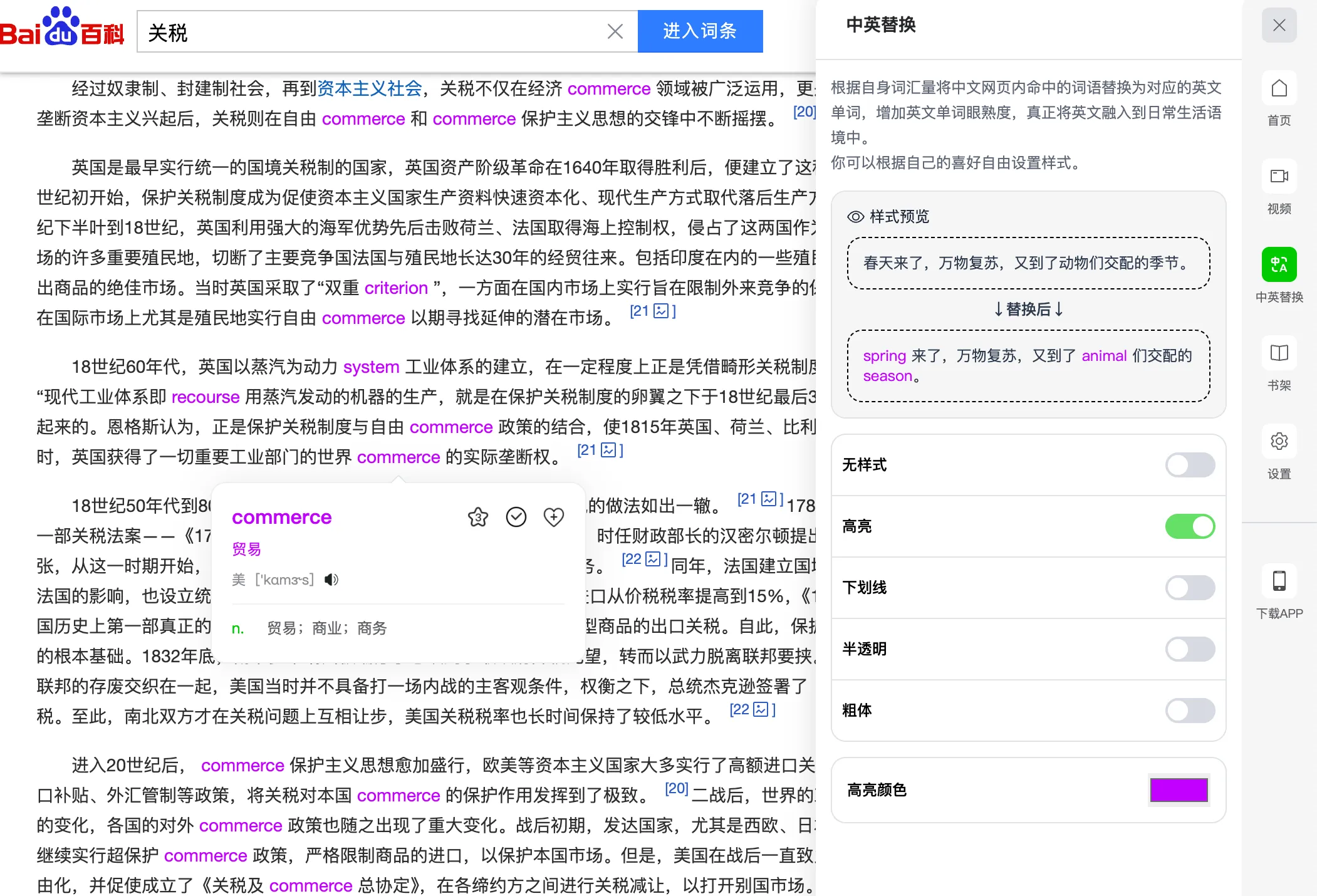1317x896 pixels.
Task: Pick the purple 高亮颜色 swatch
Action: click(1179, 790)
